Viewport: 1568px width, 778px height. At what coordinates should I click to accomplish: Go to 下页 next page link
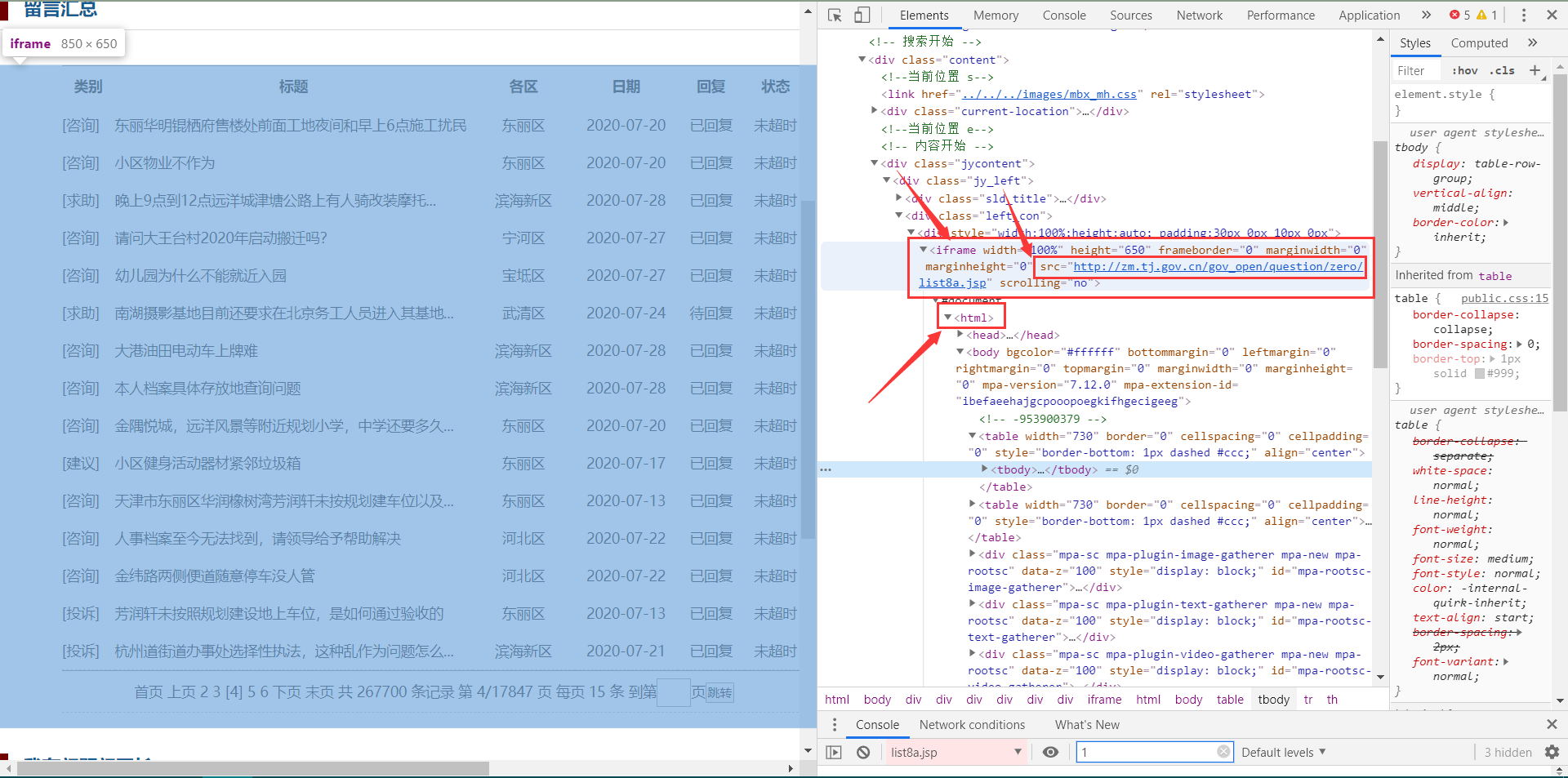tap(287, 692)
